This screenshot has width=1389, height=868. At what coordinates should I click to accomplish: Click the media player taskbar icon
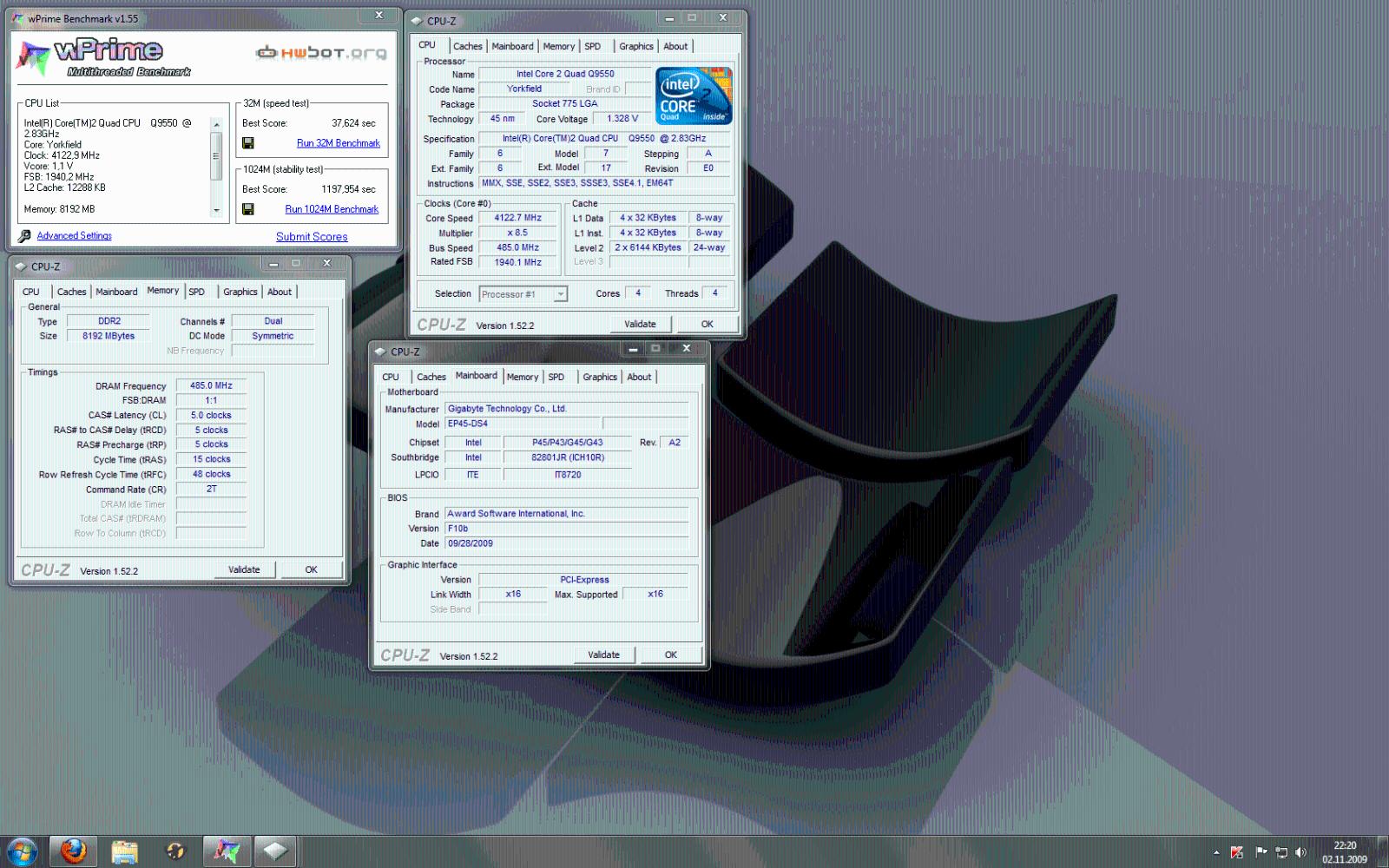coord(175,852)
